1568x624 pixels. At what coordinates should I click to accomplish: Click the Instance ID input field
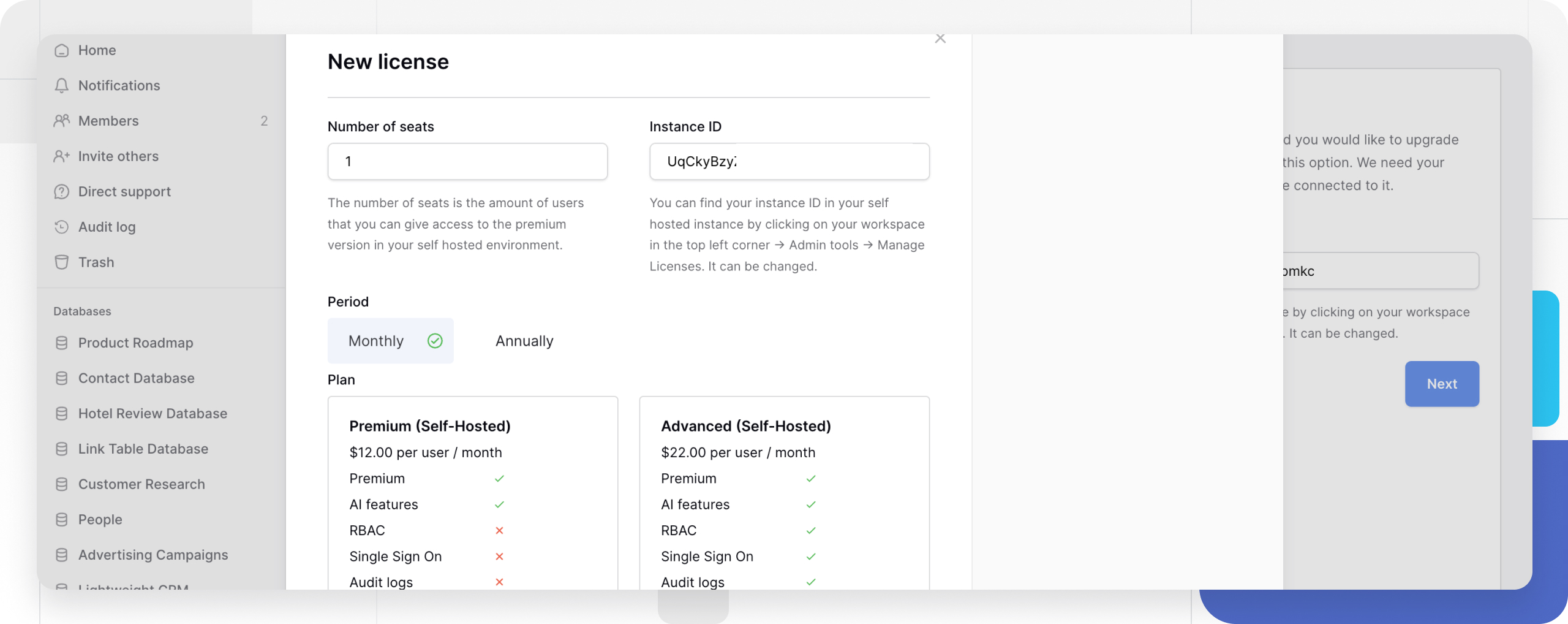[x=789, y=162]
